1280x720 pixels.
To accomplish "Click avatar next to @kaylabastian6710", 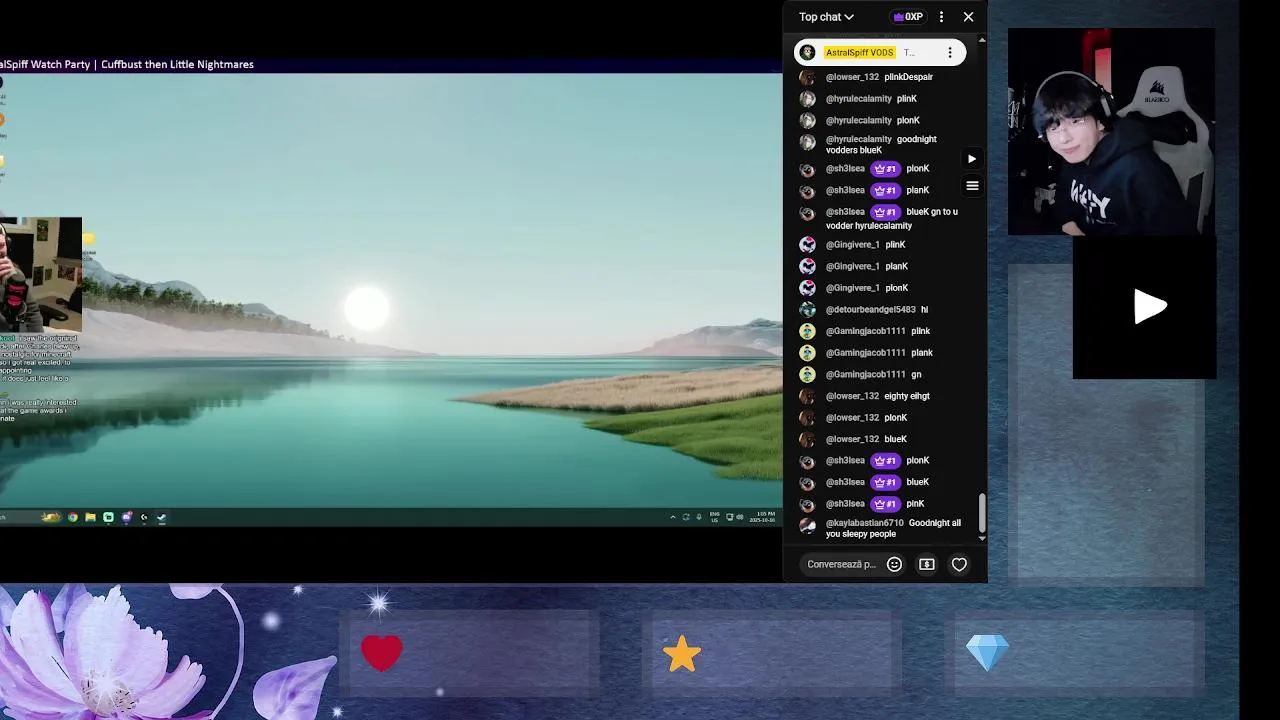I will click(808, 526).
